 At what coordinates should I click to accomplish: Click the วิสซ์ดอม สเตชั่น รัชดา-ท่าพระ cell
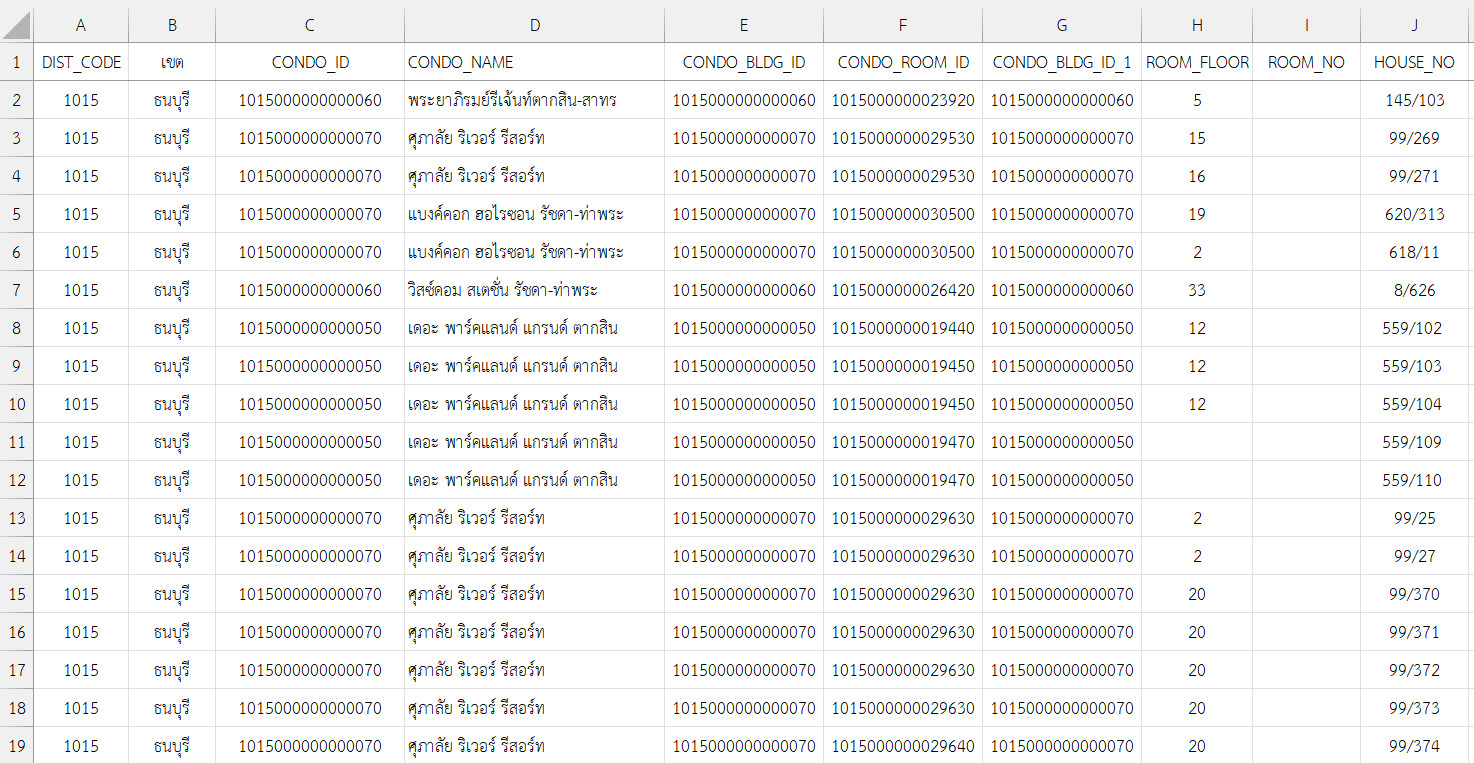[x=534, y=290]
